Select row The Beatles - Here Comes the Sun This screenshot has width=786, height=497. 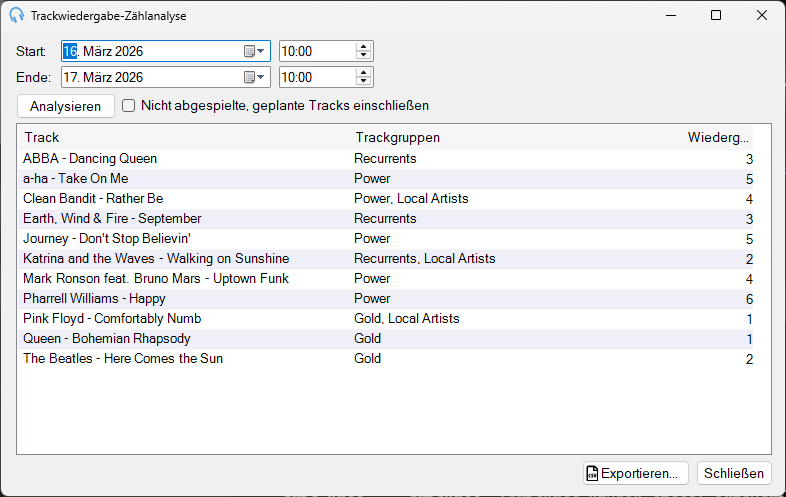[385, 360]
